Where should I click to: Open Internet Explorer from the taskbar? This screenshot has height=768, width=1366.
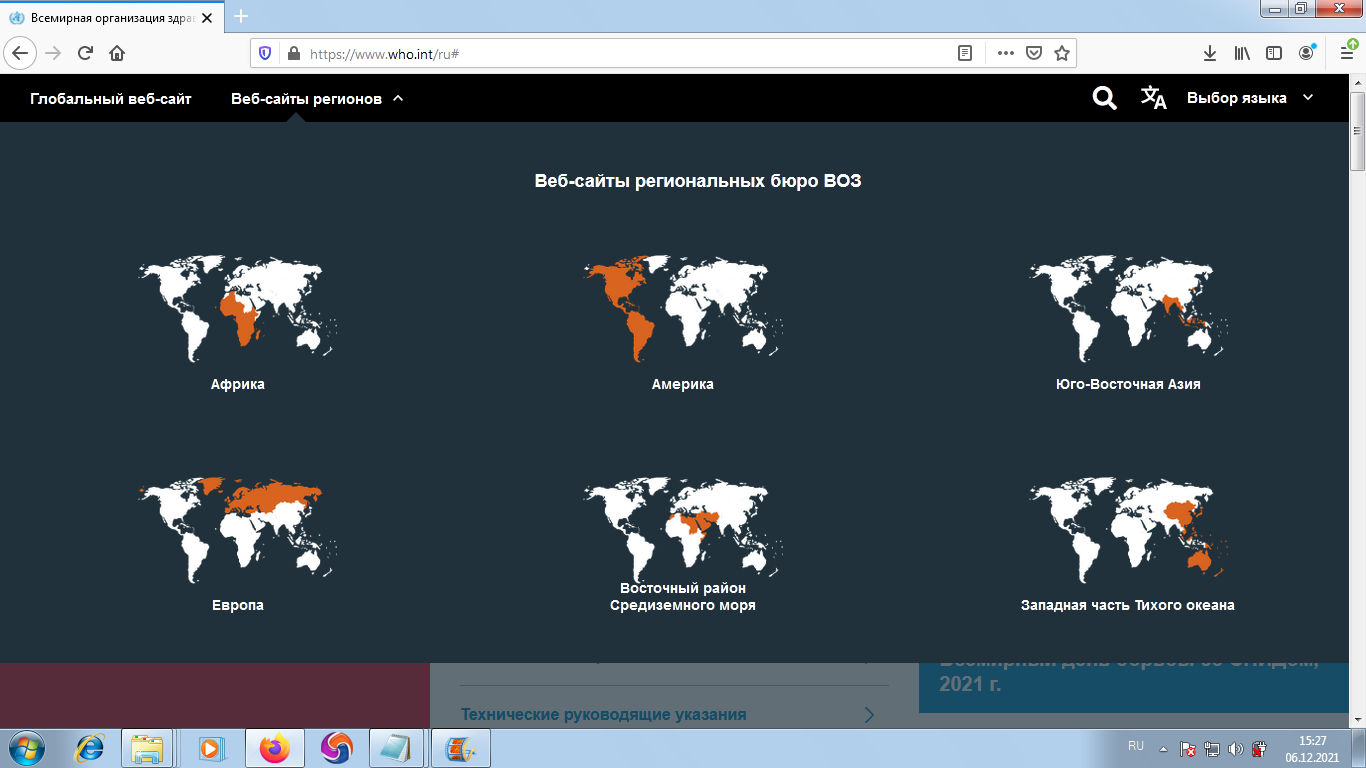pos(90,747)
